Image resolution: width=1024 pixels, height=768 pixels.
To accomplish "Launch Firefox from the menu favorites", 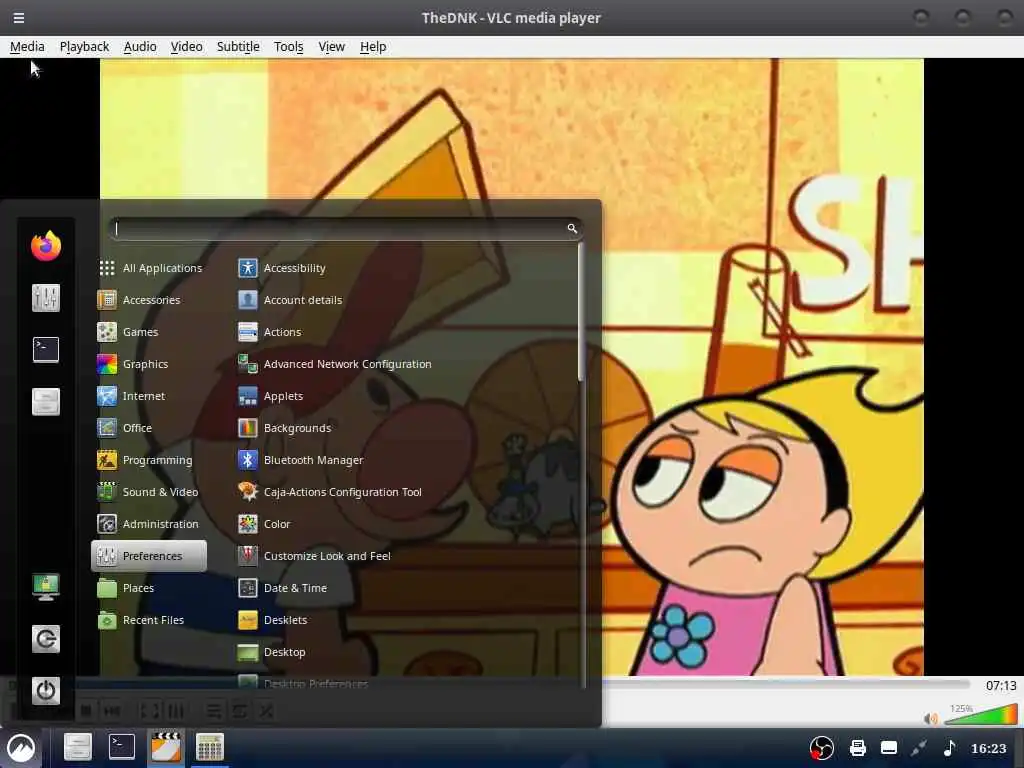I will (46, 246).
